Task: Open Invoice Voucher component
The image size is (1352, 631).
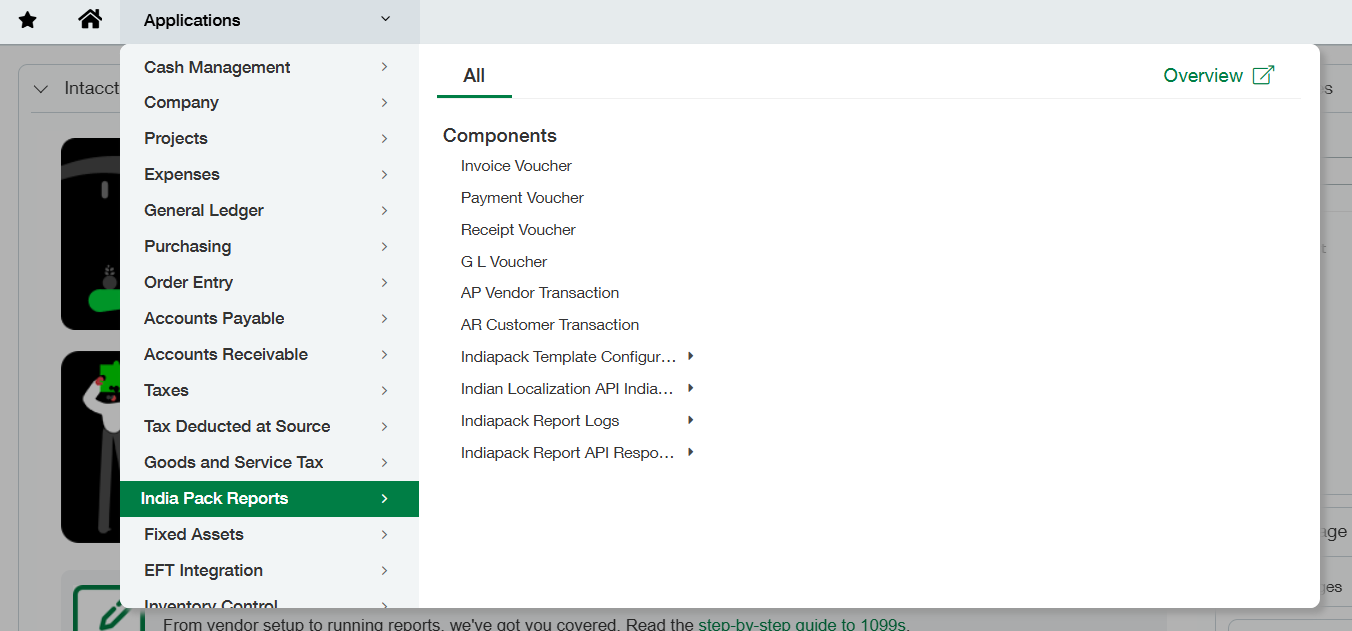Action: click(516, 166)
